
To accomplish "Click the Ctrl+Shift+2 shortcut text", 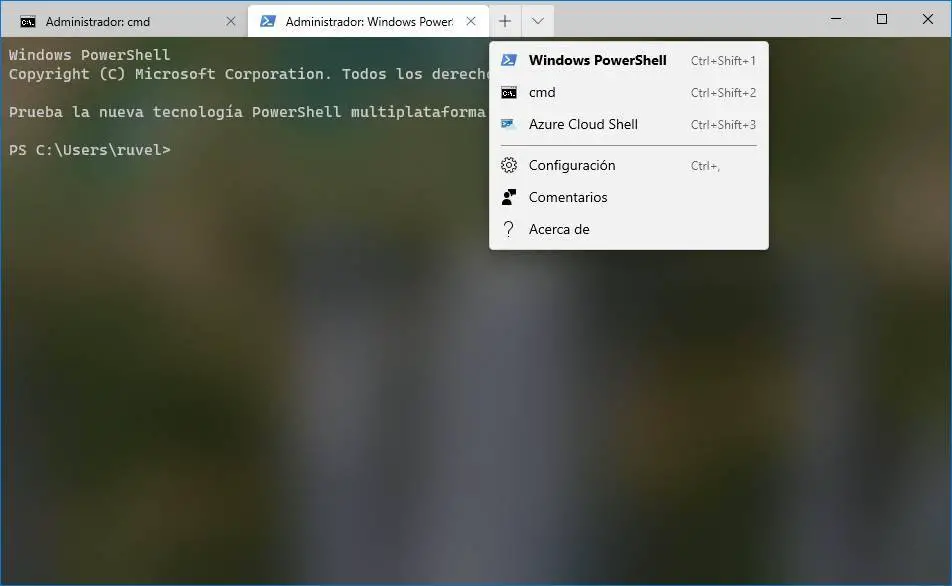I will (x=723, y=93).
